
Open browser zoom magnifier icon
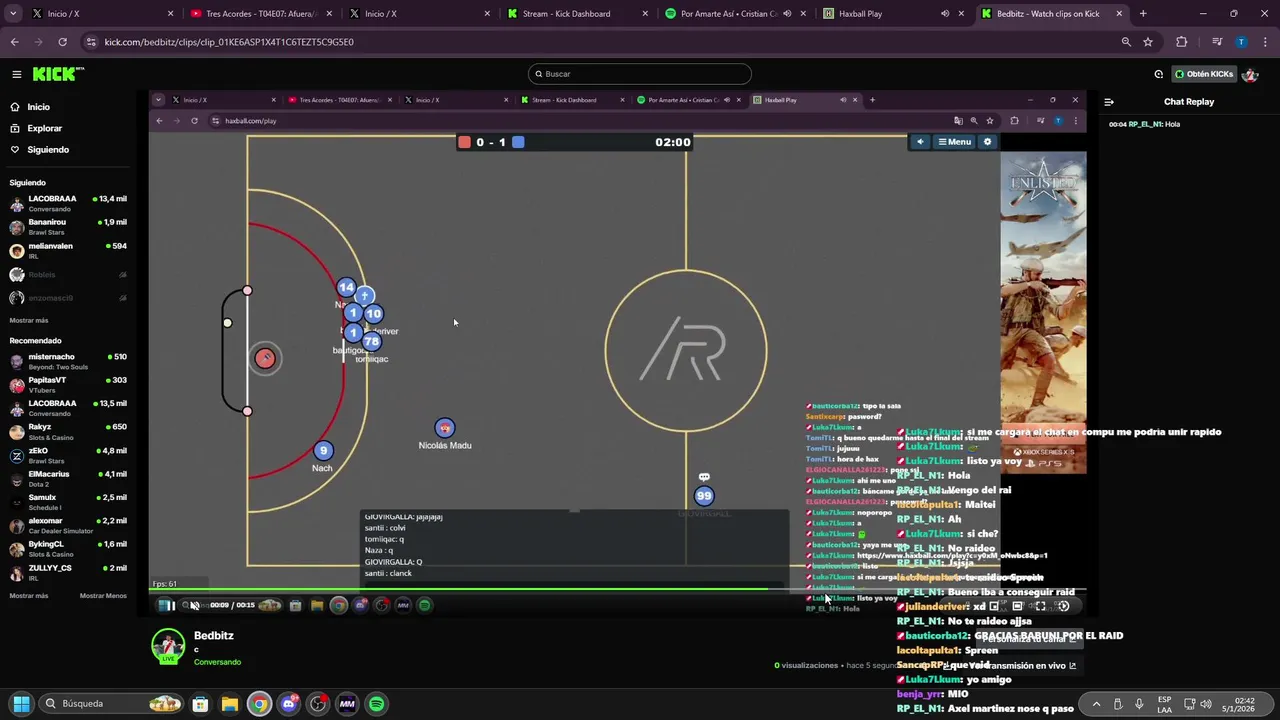coord(1126,42)
